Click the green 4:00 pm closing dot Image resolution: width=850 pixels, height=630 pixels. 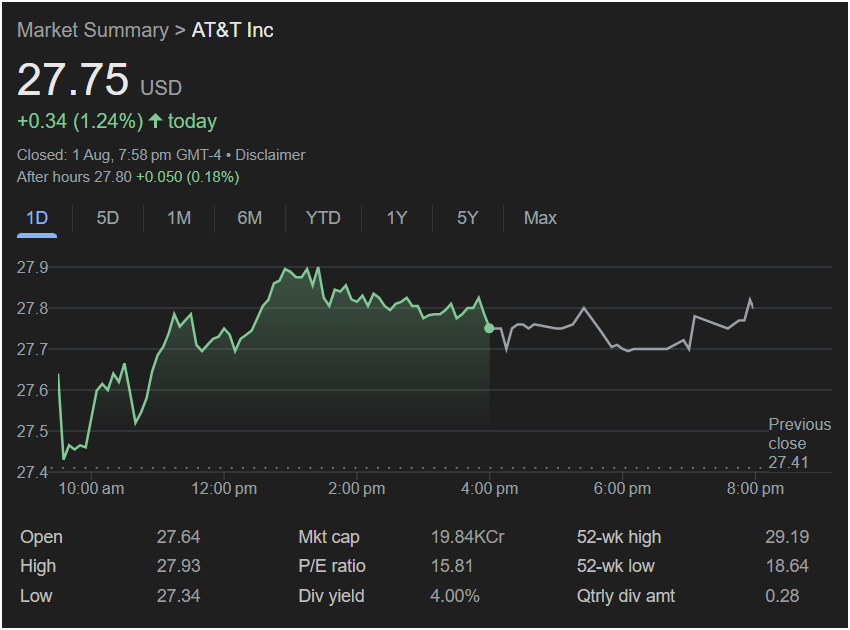(x=489, y=328)
